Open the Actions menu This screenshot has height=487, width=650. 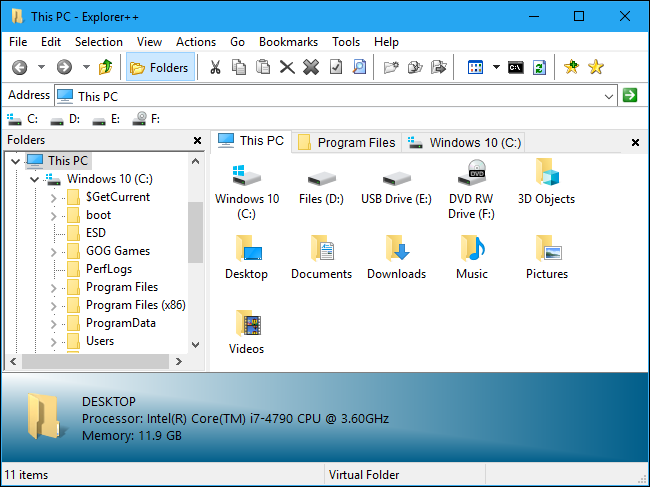196,42
